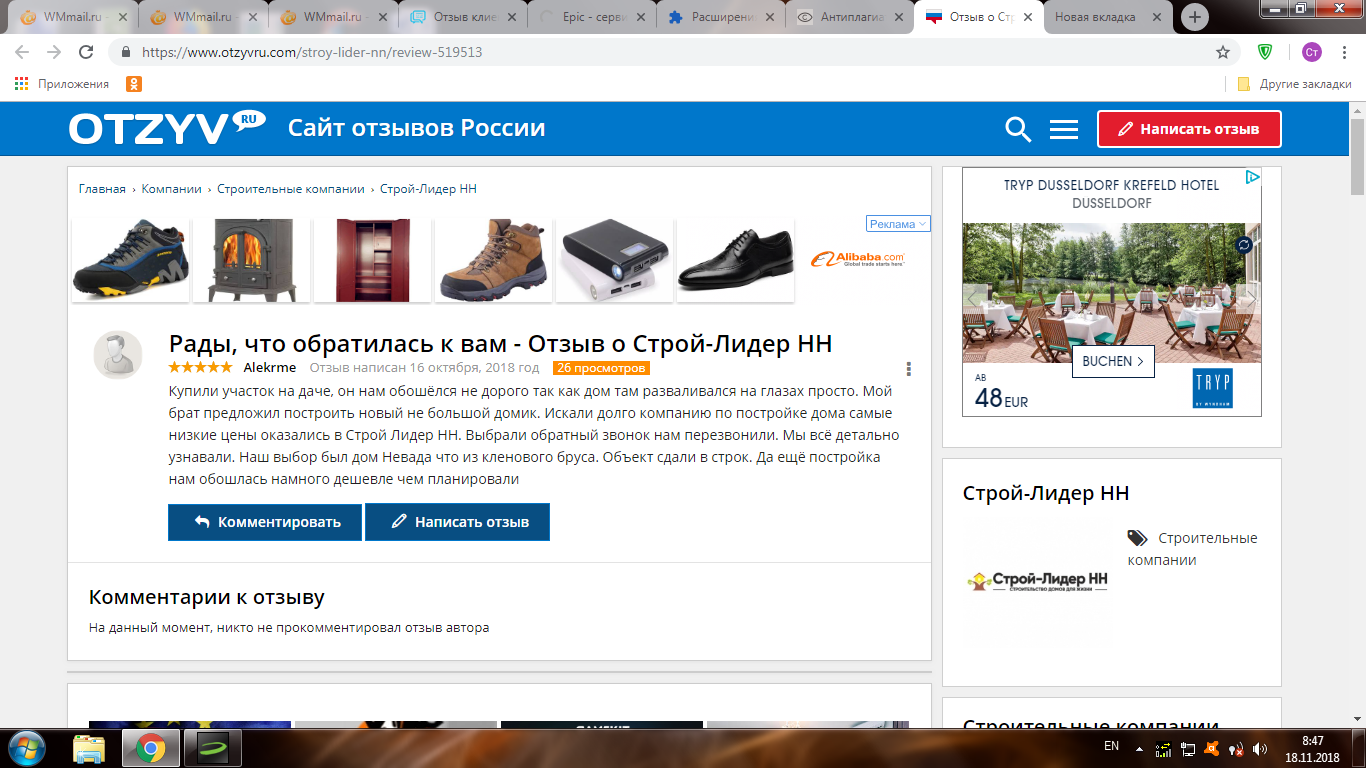Switch to the Новая вкладка tab

[x=1103, y=17]
